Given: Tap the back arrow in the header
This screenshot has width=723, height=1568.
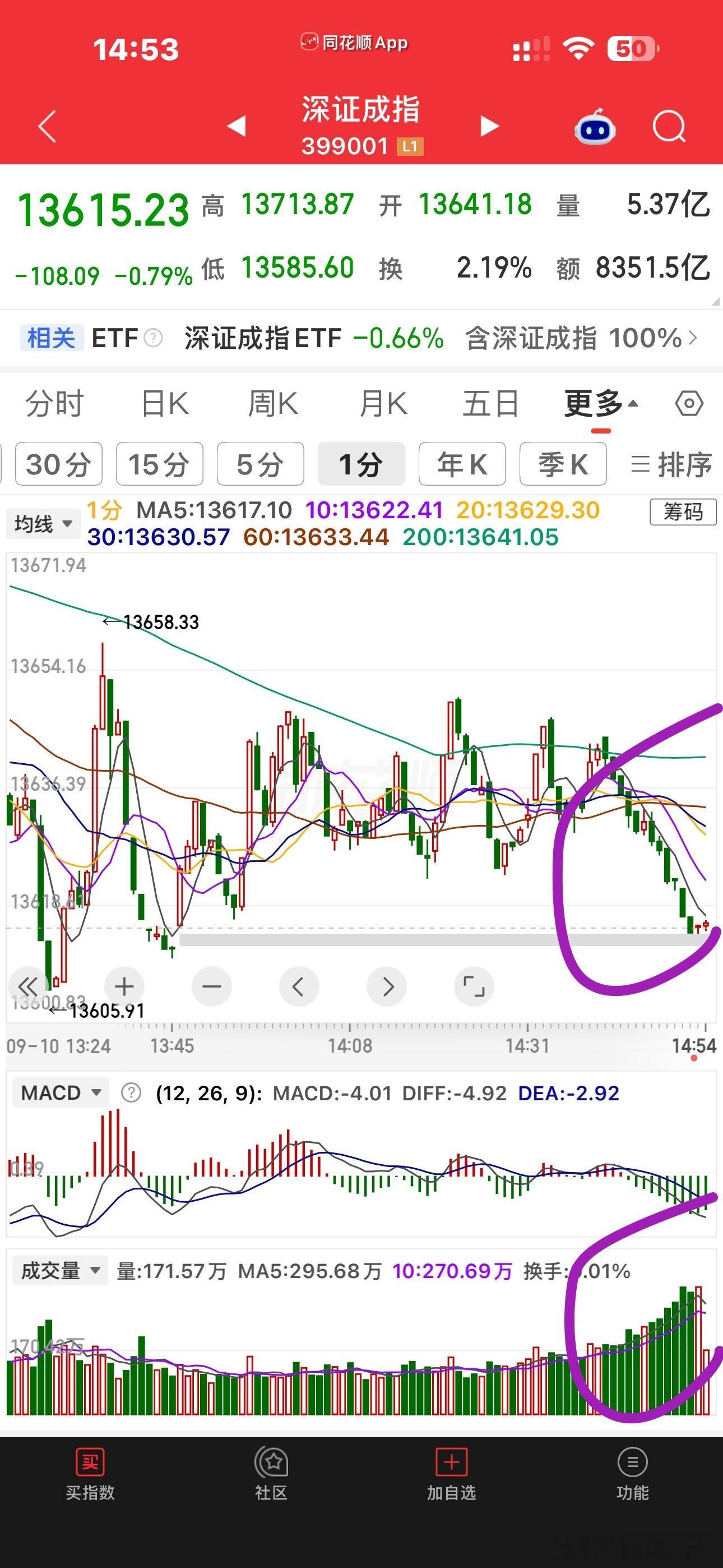Looking at the screenshot, I should pos(48,127).
